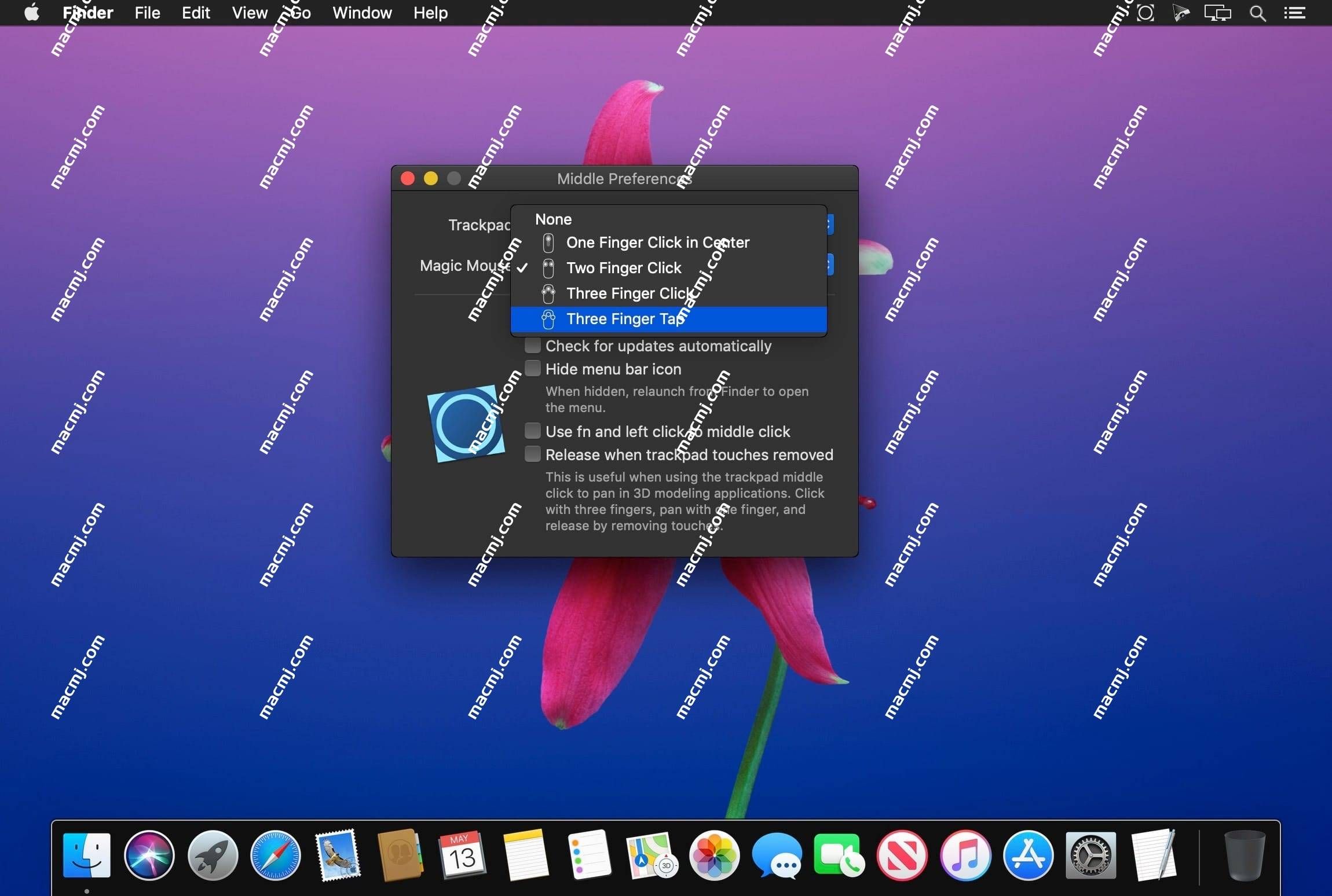Choose Three Finger Tap option
Image resolution: width=1332 pixels, height=896 pixels.
(x=668, y=318)
